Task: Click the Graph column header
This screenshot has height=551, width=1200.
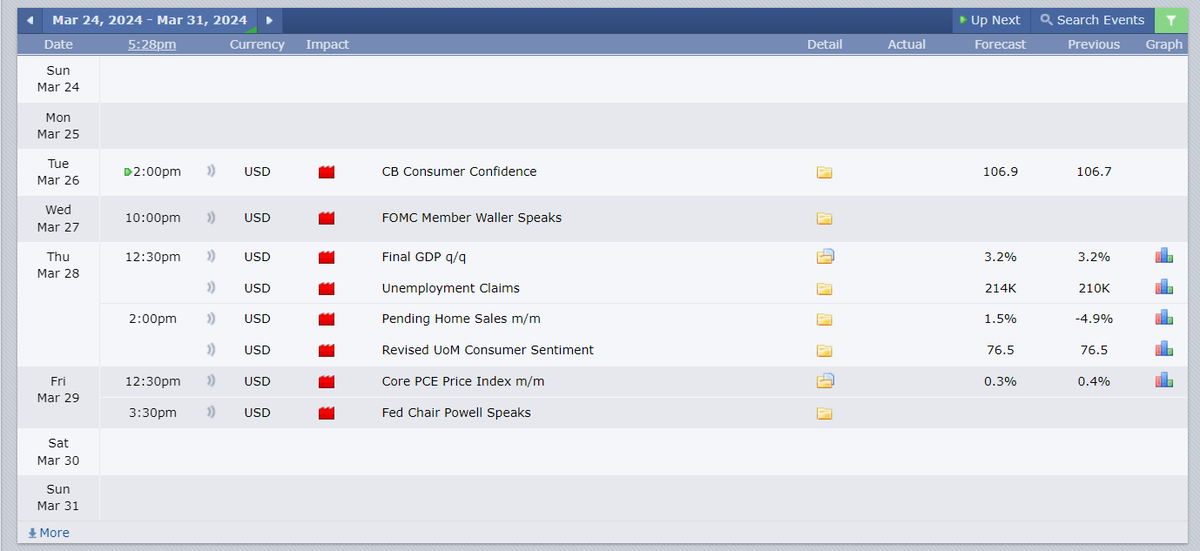Action: (x=1164, y=44)
